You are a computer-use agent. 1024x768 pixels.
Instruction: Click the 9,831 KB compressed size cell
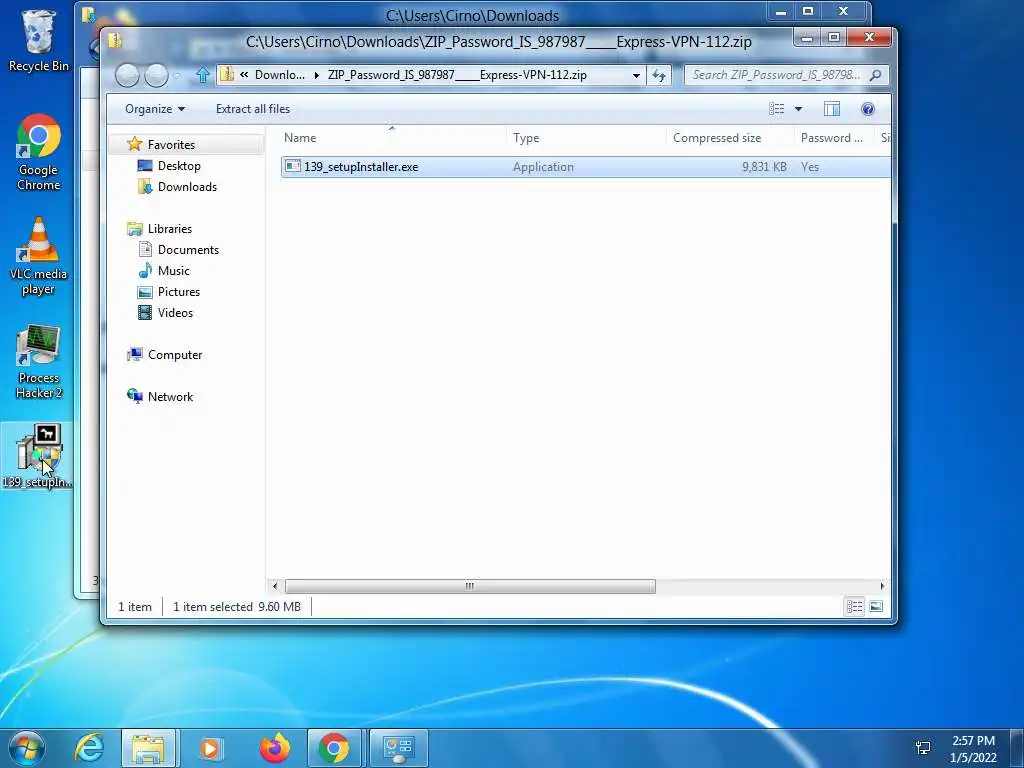click(x=764, y=167)
